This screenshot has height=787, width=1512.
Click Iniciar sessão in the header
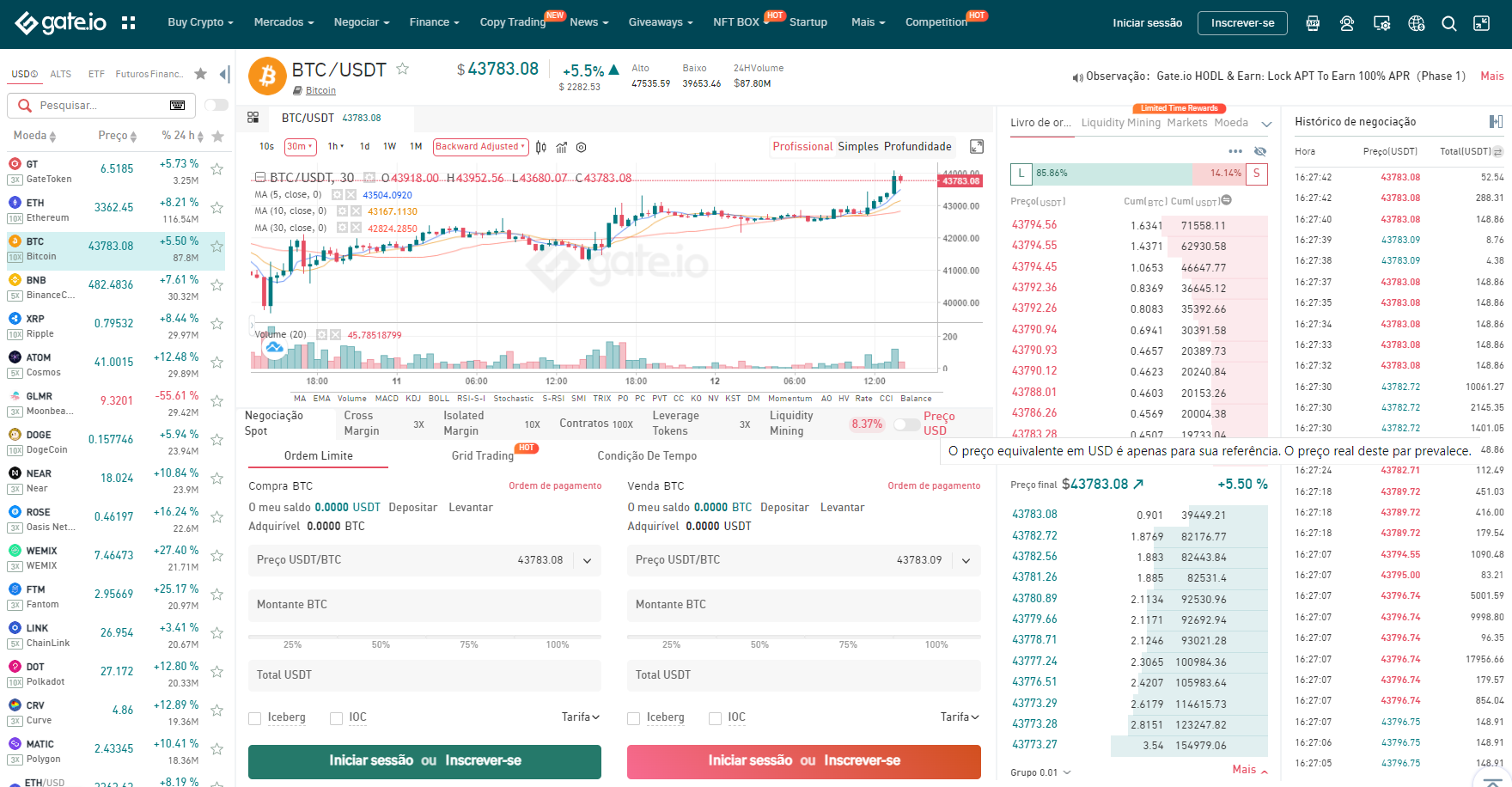tap(1147, 23)
